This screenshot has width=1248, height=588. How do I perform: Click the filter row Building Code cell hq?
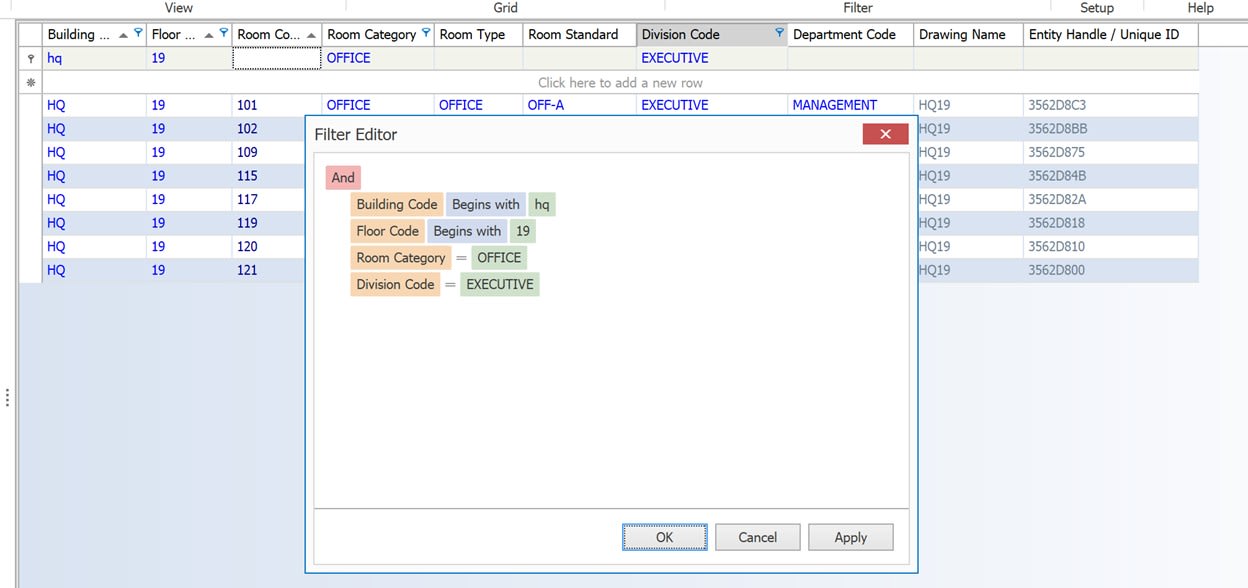(94, 58)
